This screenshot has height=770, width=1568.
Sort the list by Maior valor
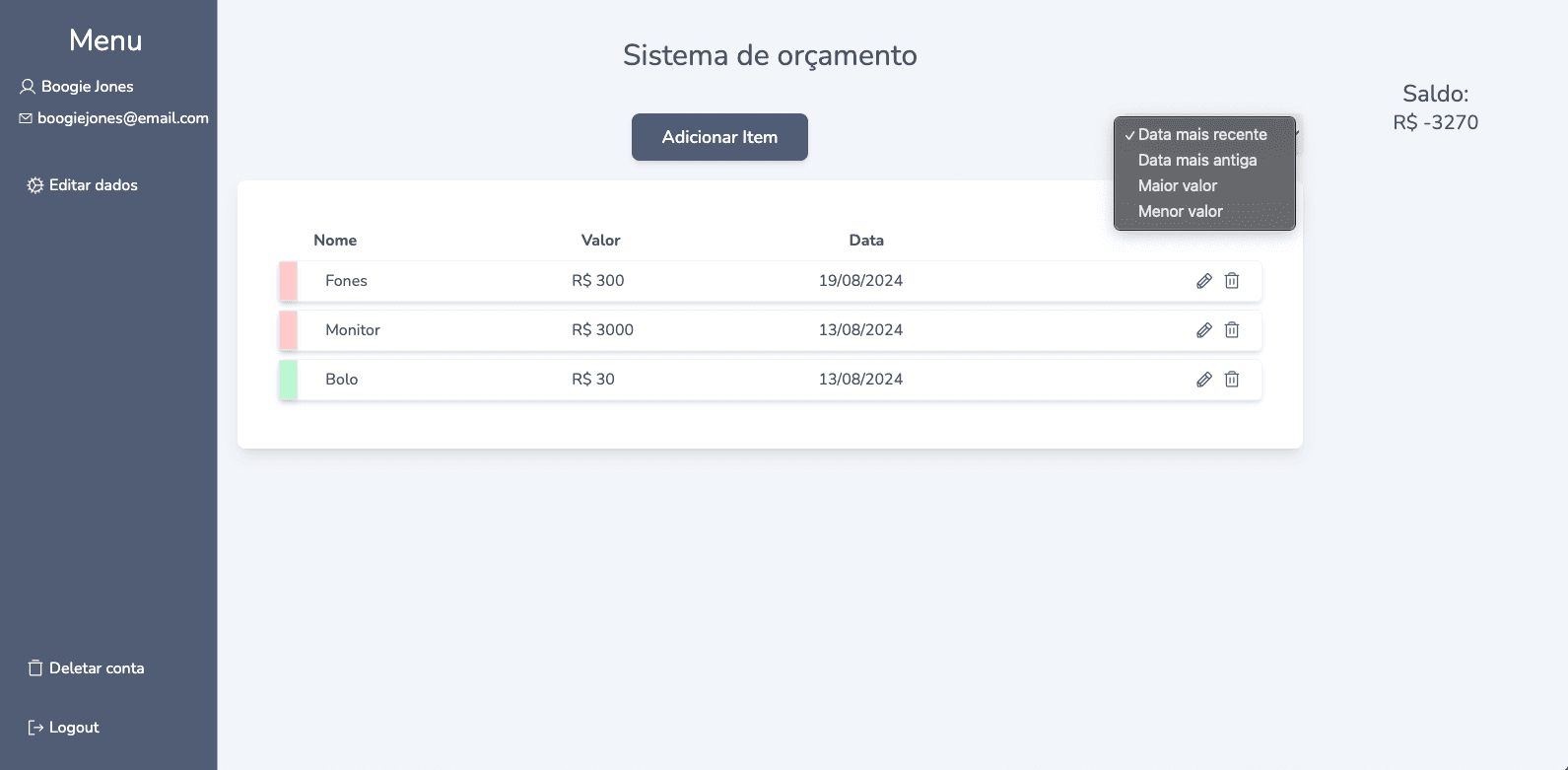[1178, 186]
